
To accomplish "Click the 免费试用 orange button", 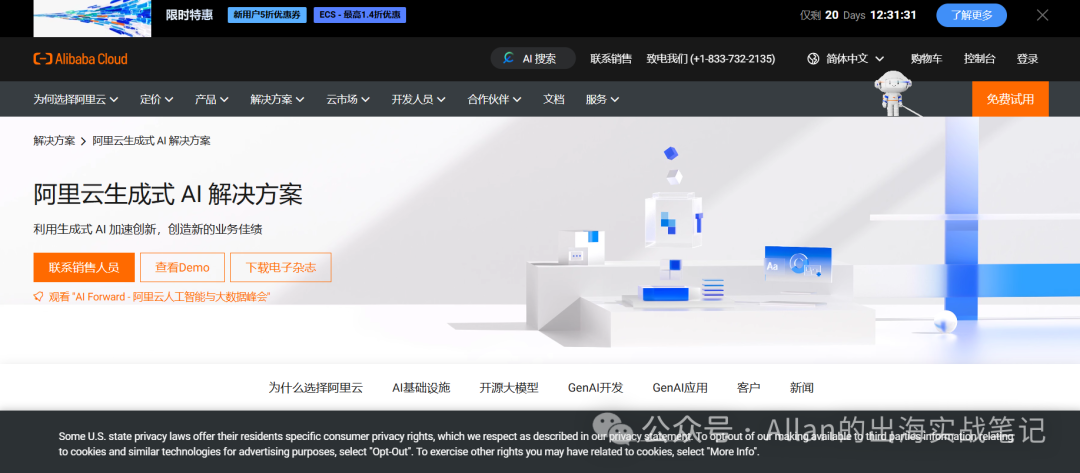I will click(x=1010, y=99).
